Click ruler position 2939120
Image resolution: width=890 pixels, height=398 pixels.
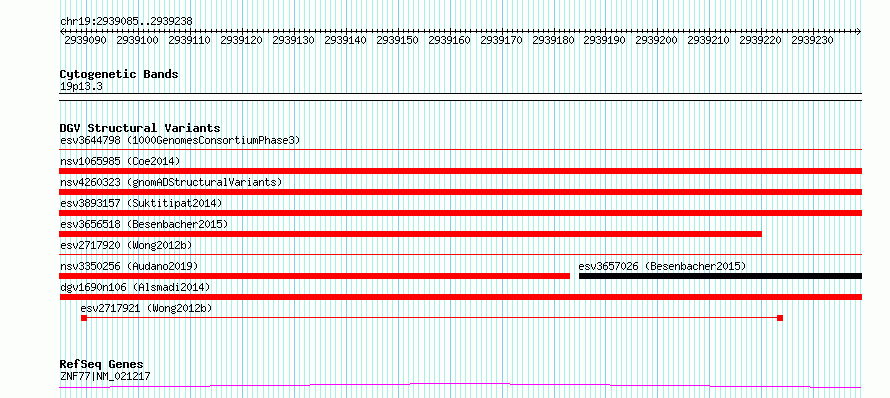tap(241, 40)
